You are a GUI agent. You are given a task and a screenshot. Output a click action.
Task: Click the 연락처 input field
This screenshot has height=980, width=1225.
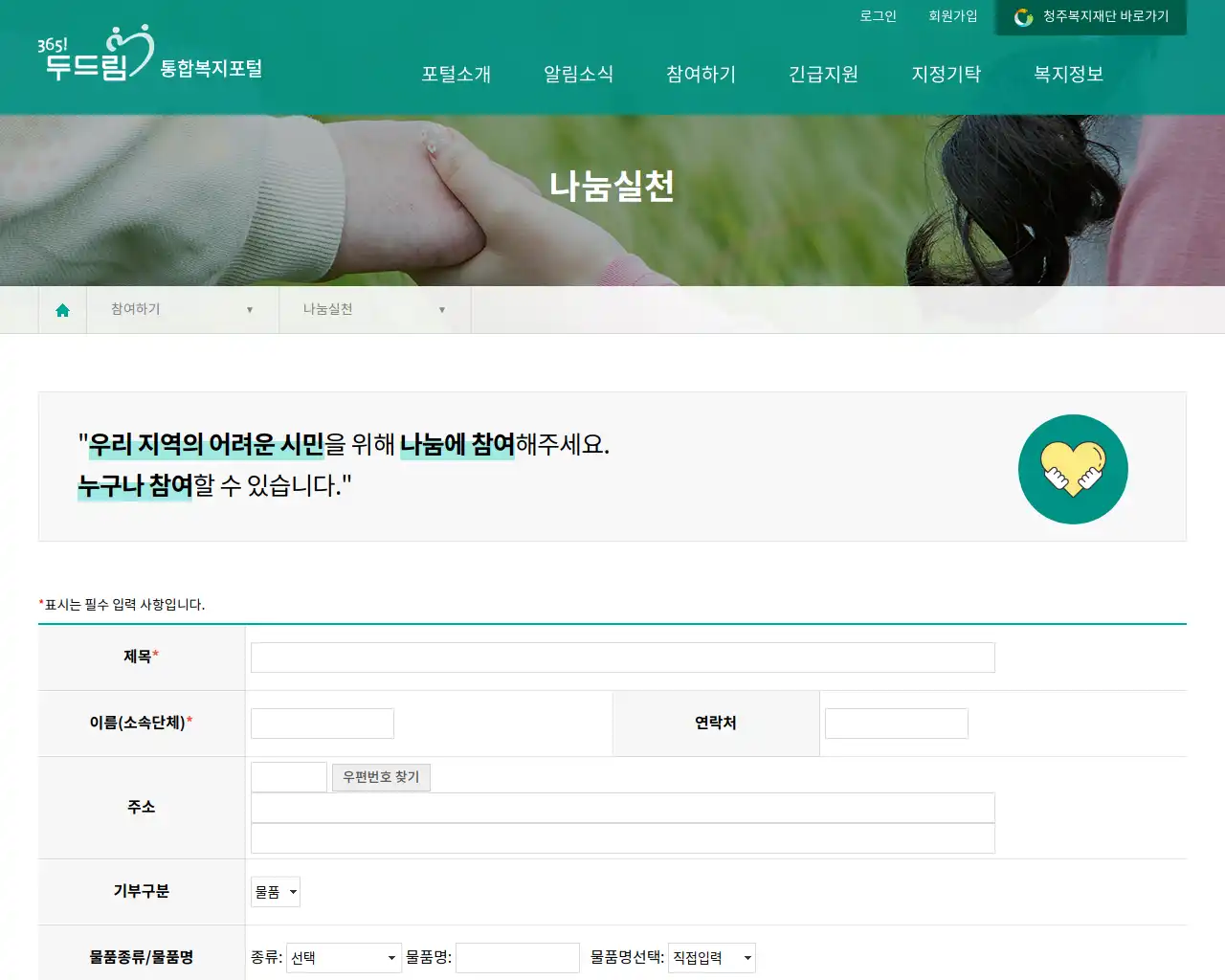[896, 723]
